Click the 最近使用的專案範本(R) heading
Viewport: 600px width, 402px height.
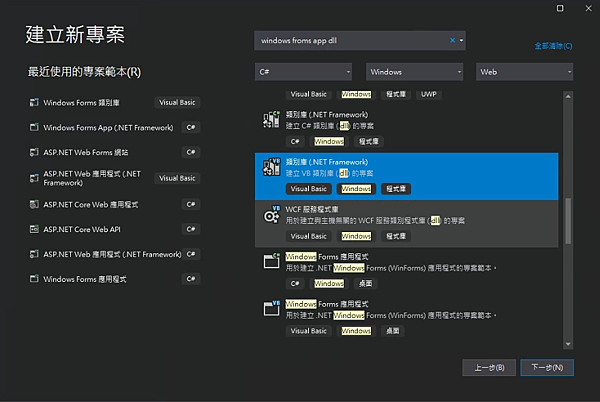coord(84,72)
